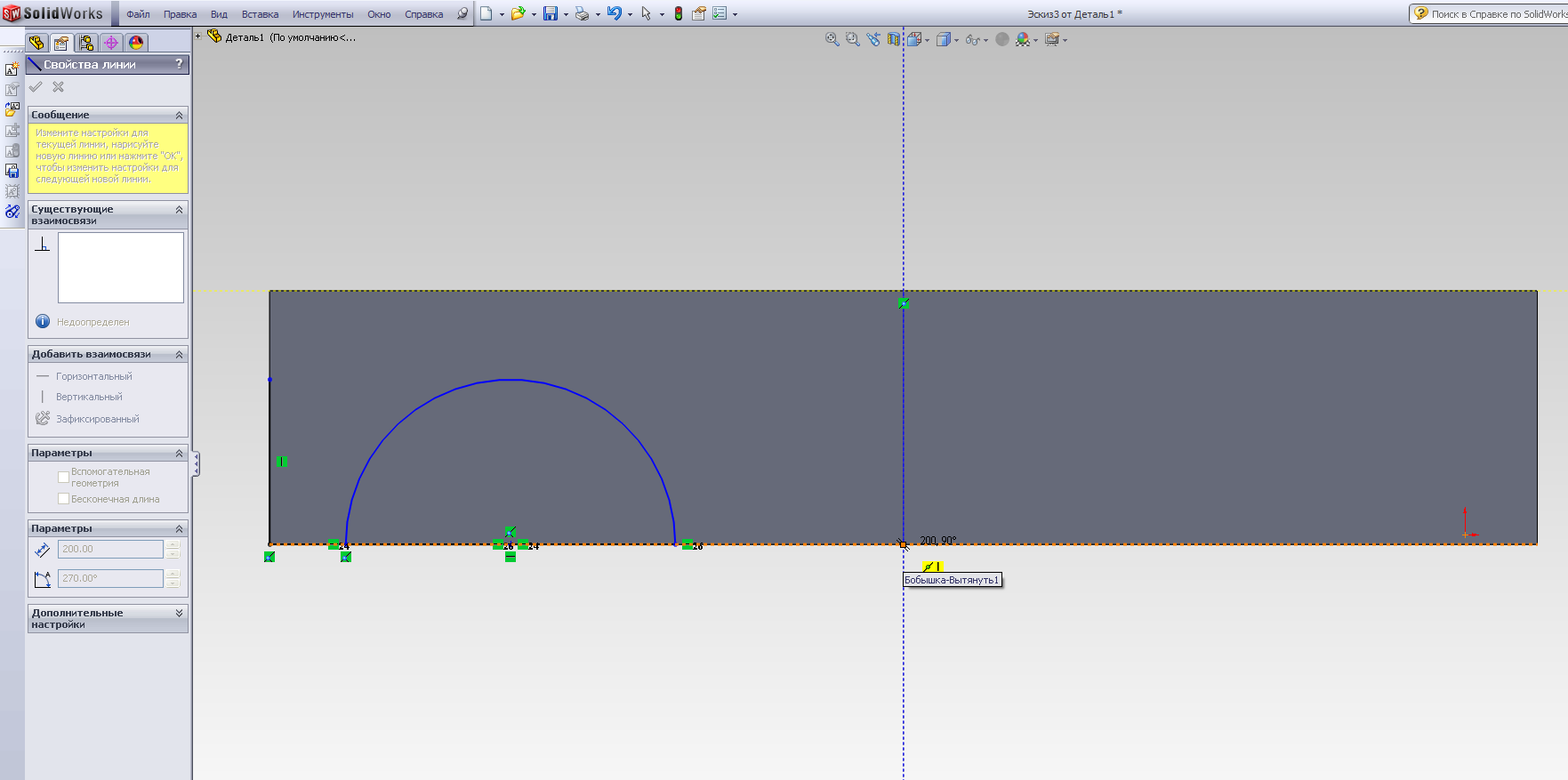Screen dimensions: 1568x780
Task: Confirm line properties with green checkmark
Action: (36, 86)
